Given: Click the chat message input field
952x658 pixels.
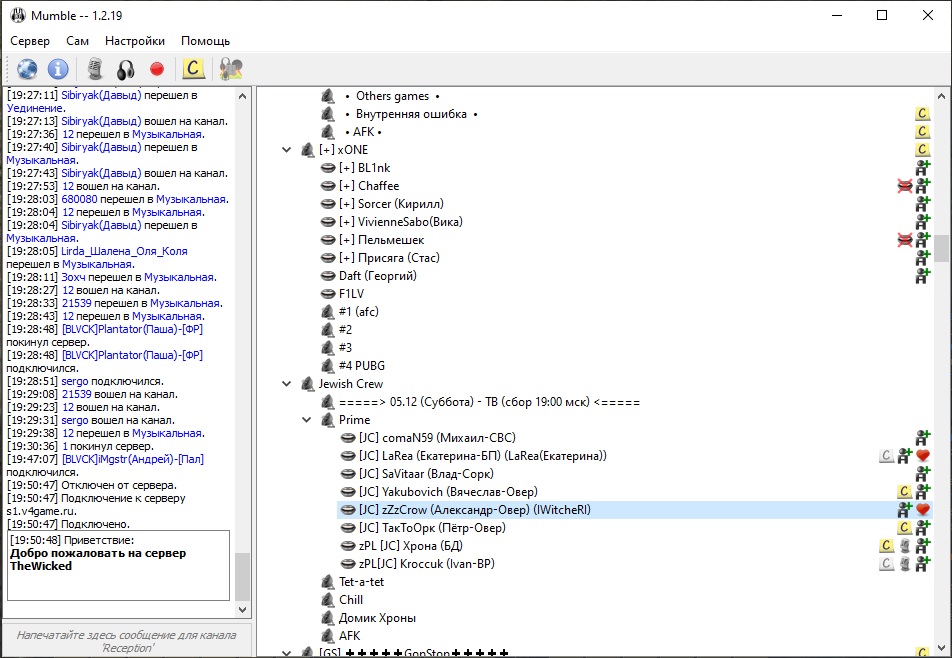Looking at the screenshot, I should (126, 641).
